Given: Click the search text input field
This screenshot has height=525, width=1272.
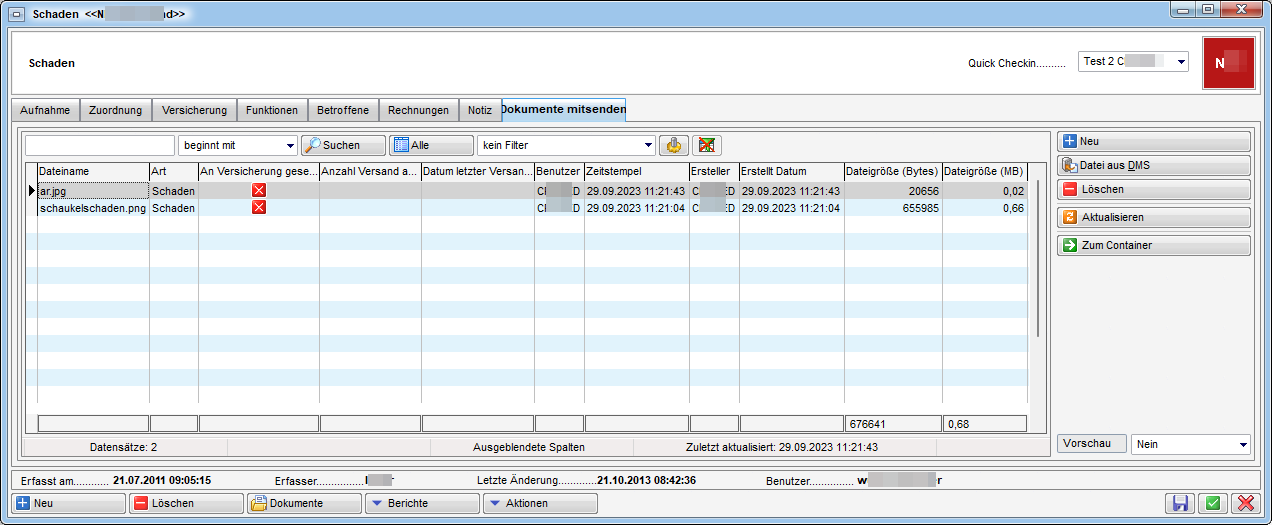Looking at the screenshot, I should 100,145.
